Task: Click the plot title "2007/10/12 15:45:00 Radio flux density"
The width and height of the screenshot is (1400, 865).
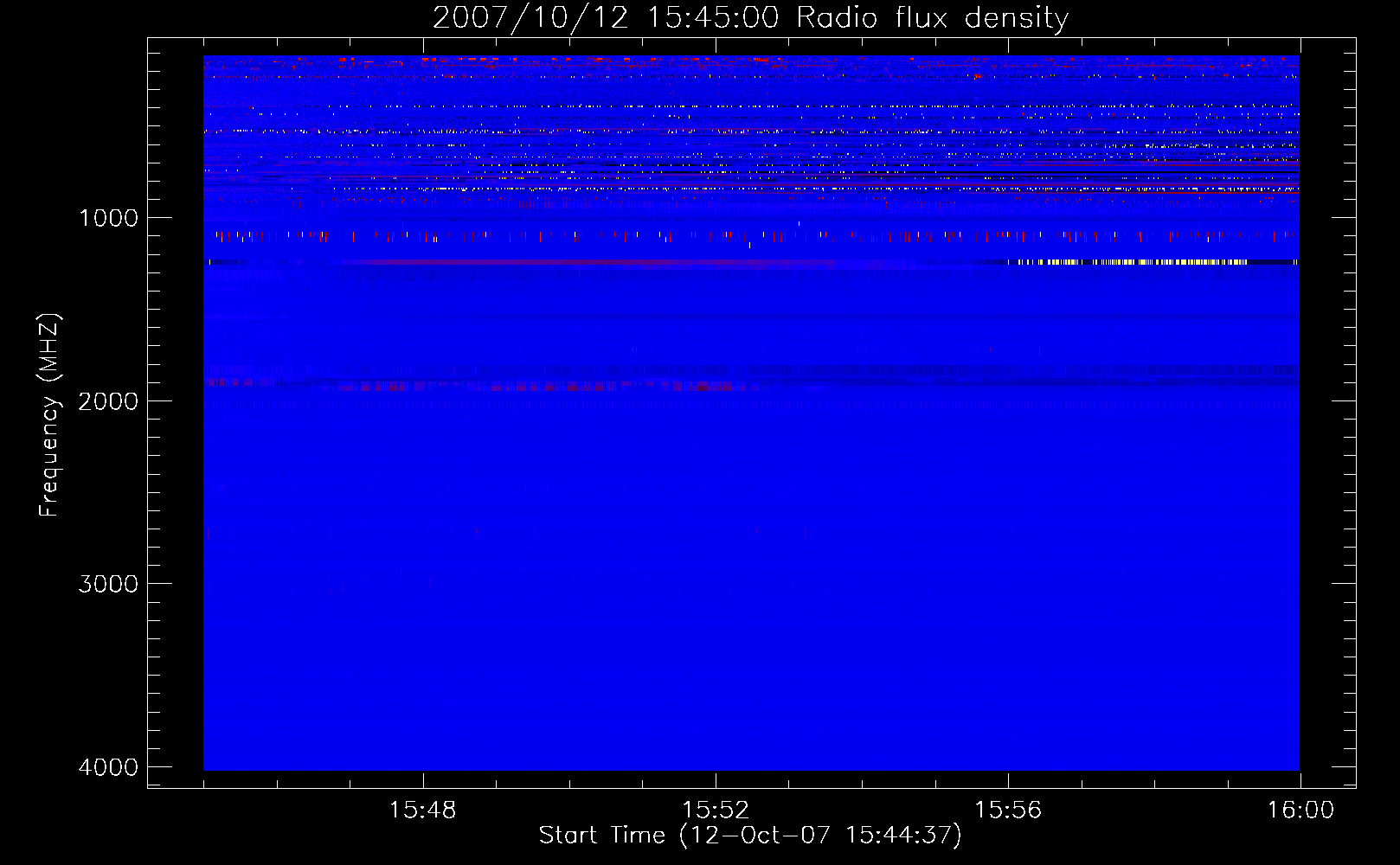Action: coord(750,18)
